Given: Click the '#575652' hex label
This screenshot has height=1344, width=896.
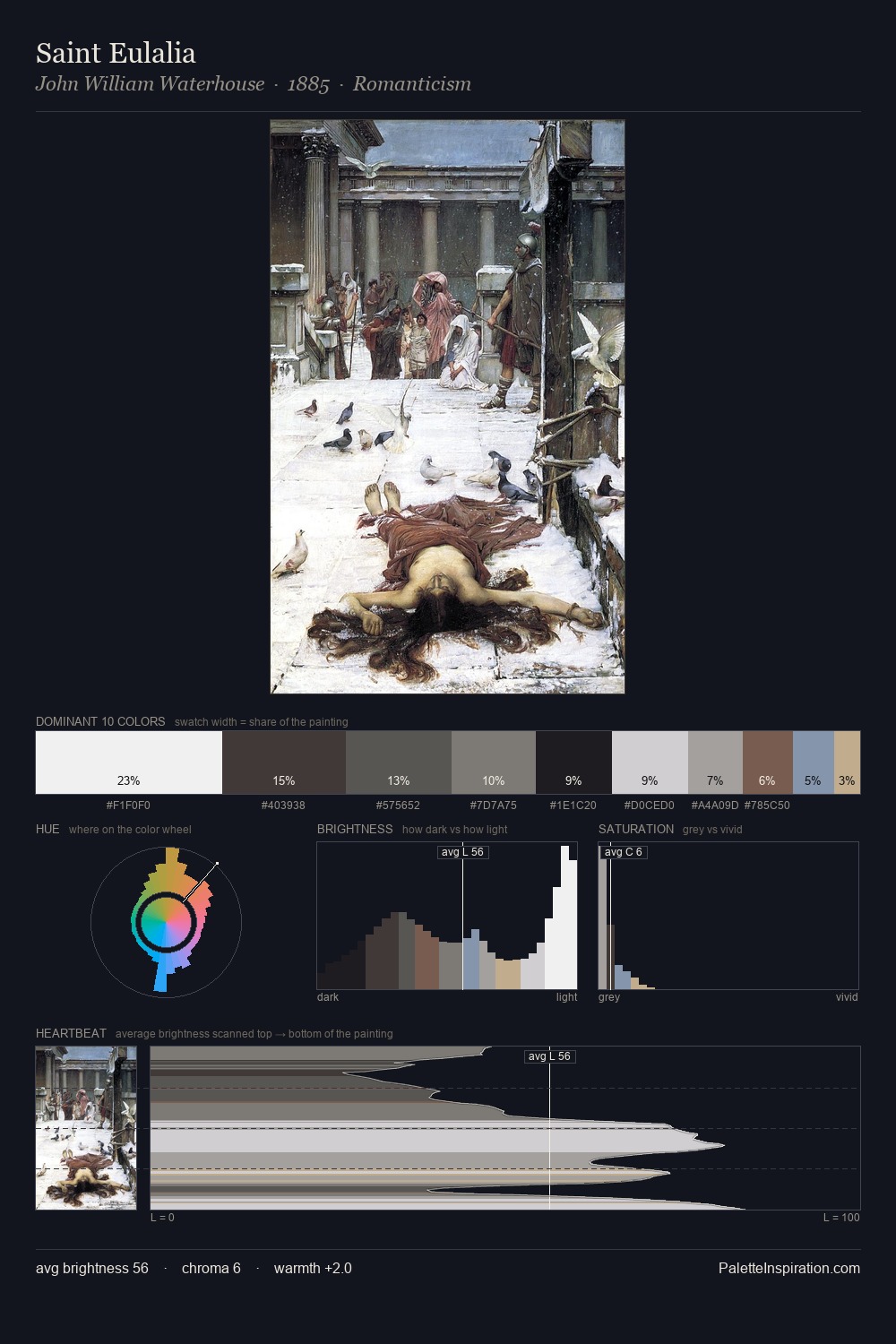Looking at the screenshot, I should (398, 805).
